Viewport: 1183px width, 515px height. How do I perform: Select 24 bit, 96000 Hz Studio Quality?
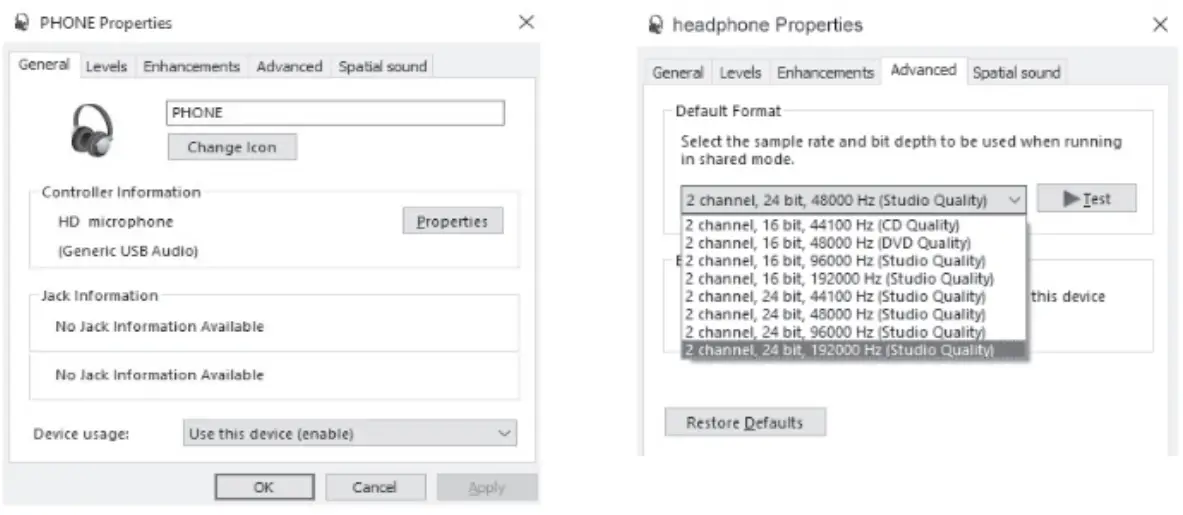835,332
